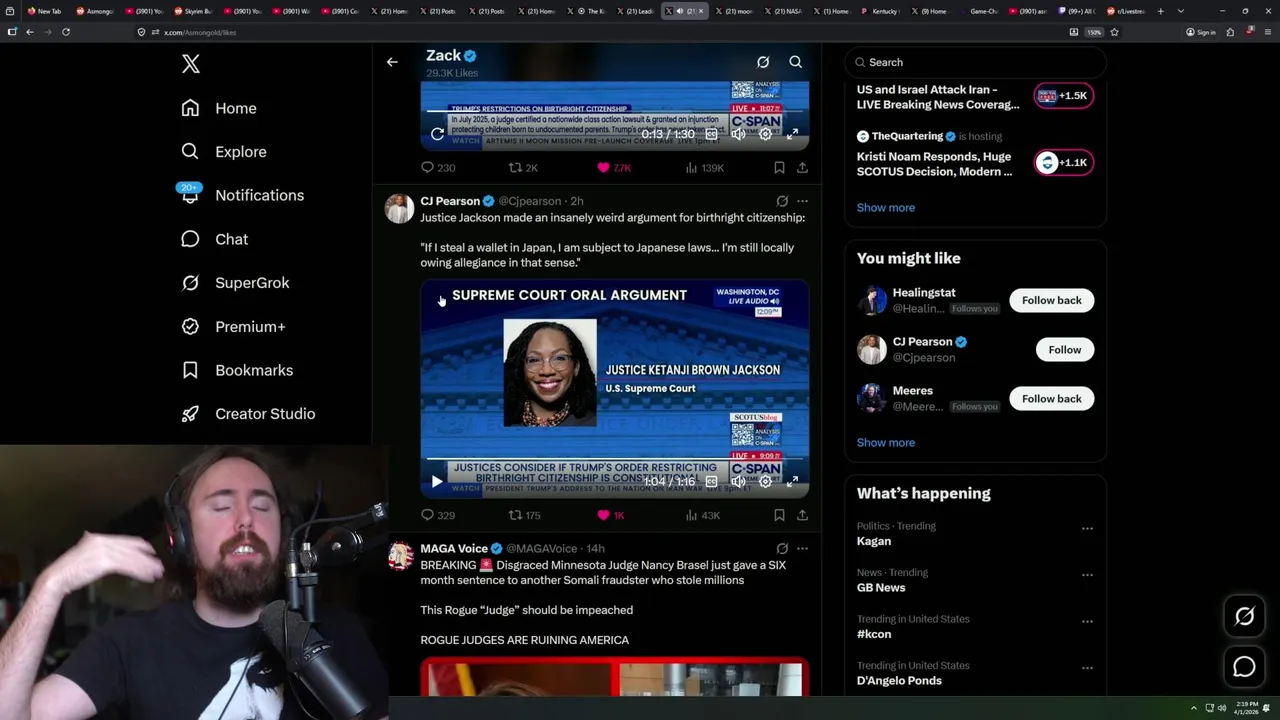Open settings on Justice Jackson video
The image size is (1280, 720).
point(765,481)
